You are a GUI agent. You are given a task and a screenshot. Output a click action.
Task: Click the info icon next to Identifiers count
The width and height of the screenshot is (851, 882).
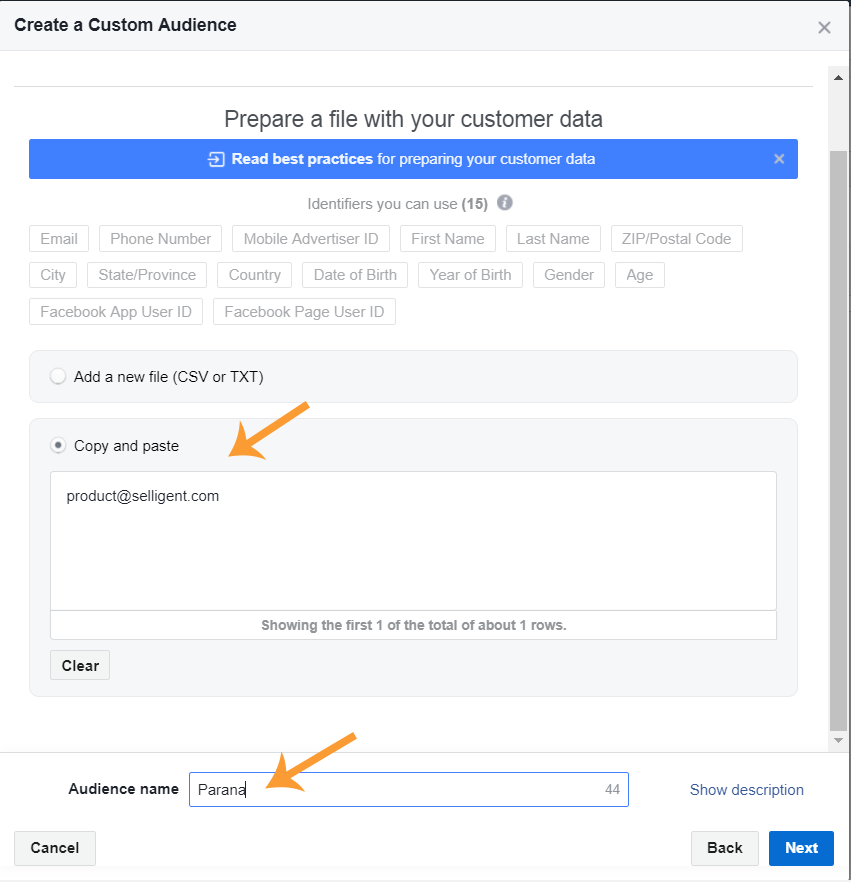(505, 203)
